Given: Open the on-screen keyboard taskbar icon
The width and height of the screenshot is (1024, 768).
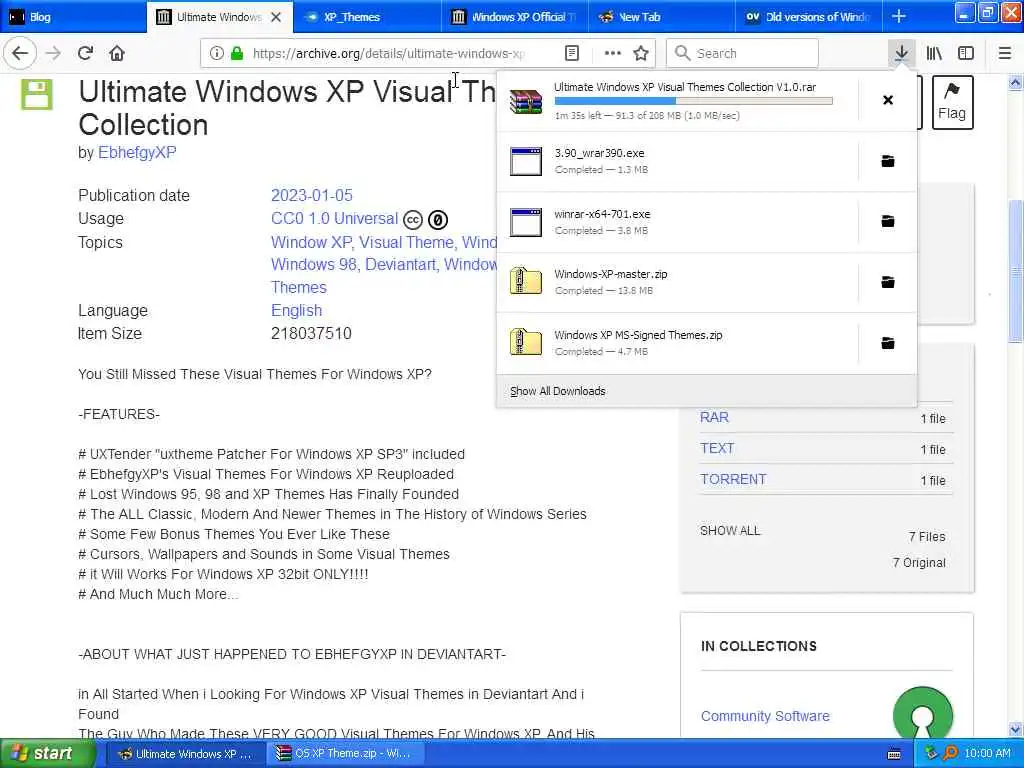Looking at the screenshot, I should point(894,754).
